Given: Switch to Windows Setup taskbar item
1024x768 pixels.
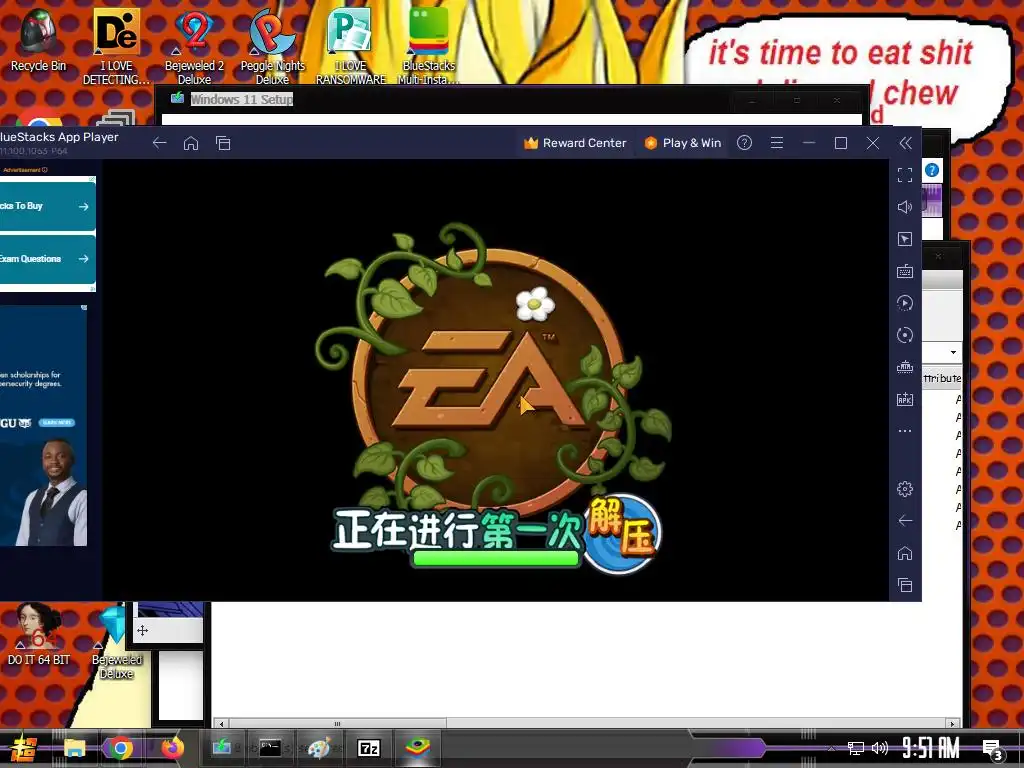Looking at the screenshot, I should (222, 748).
